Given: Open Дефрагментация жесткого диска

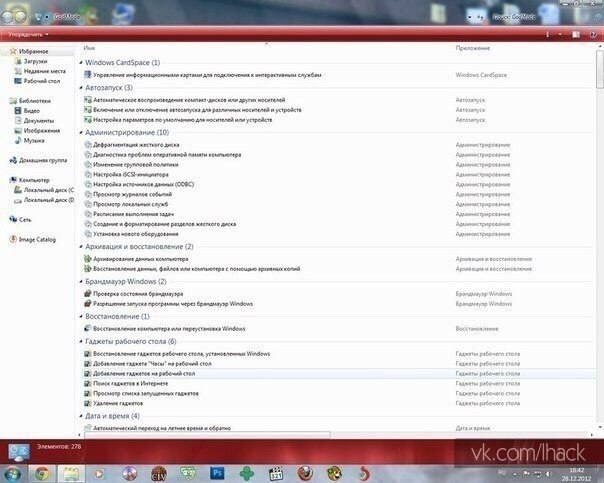Looking at the screenshot, I should click(136, 145).
